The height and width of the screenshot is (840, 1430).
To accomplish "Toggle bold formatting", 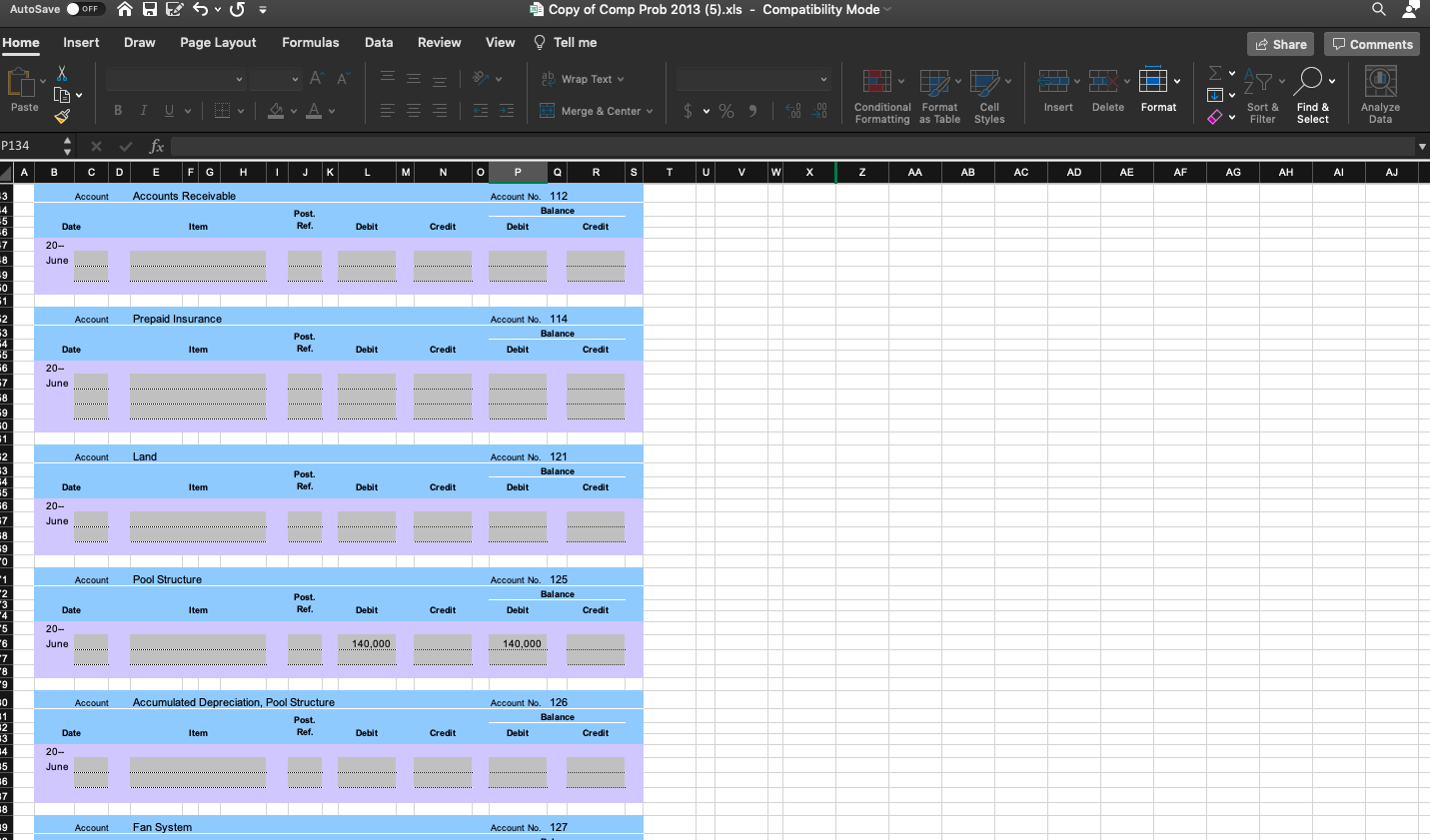I will point(117,110).
